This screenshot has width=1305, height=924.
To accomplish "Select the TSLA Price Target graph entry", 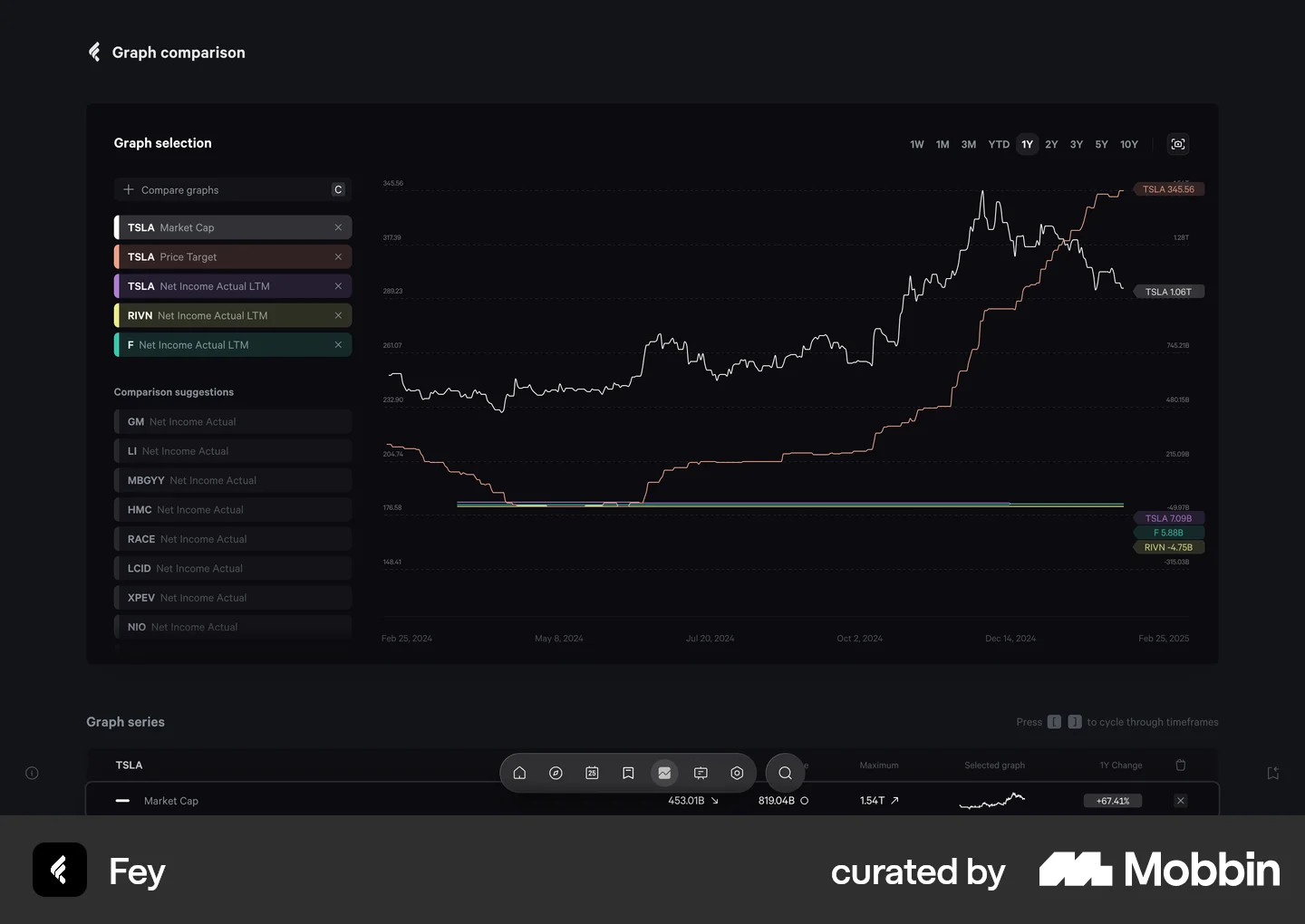I will pos(233,257).
